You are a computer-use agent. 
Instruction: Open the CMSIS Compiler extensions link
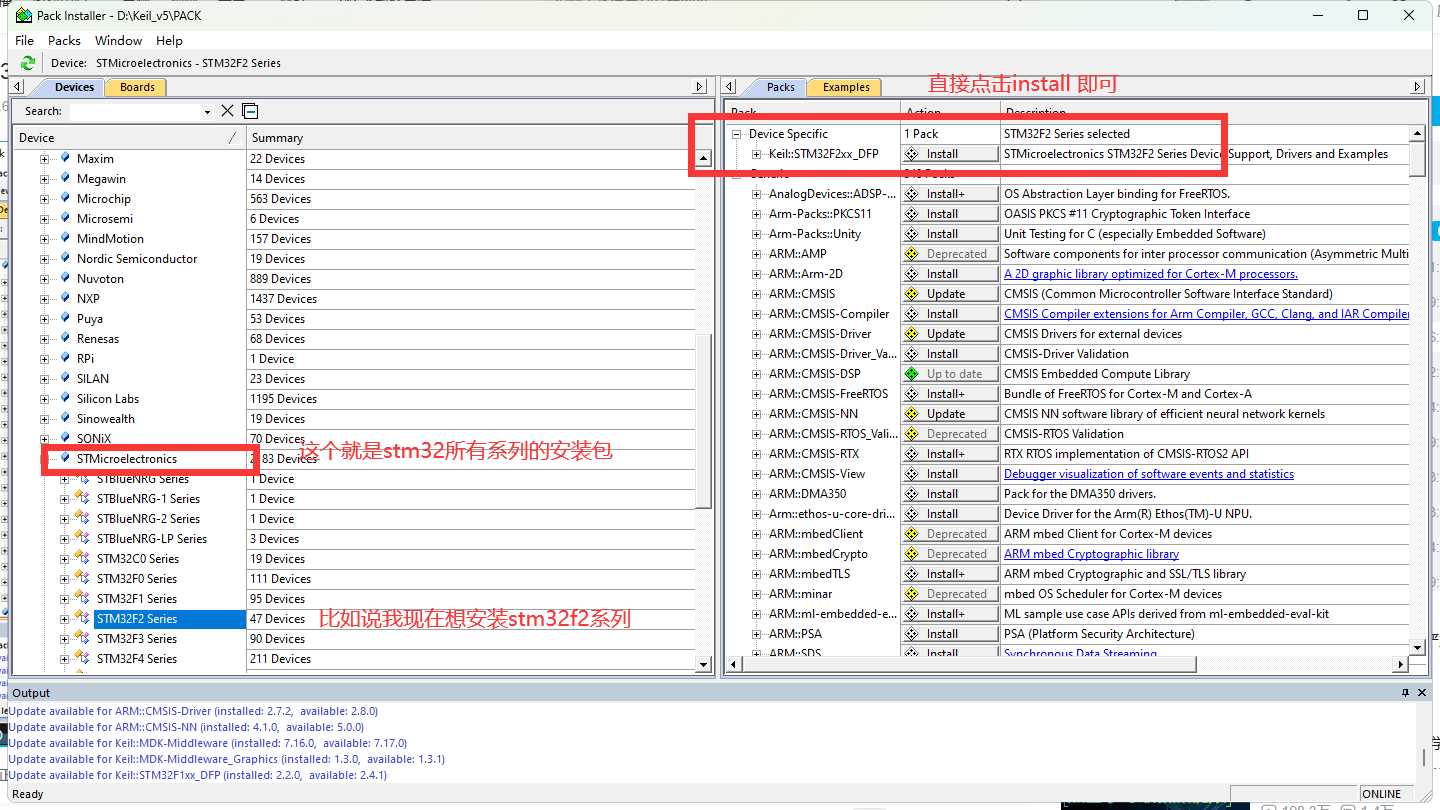tap(1207, 314)
